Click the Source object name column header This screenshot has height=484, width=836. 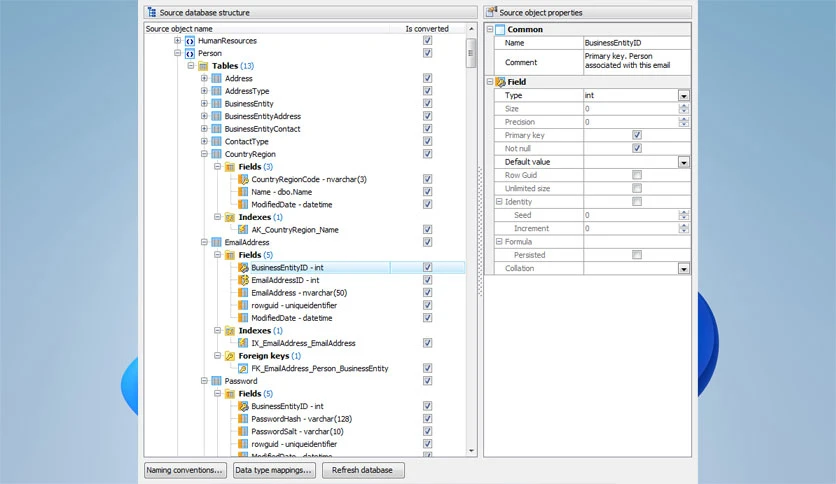268,28
